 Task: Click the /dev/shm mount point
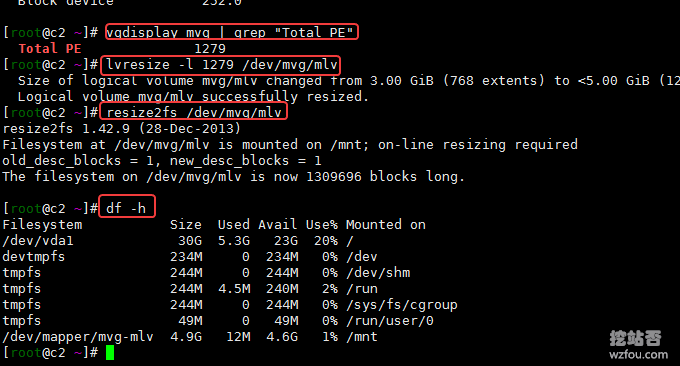click(378, 273)
